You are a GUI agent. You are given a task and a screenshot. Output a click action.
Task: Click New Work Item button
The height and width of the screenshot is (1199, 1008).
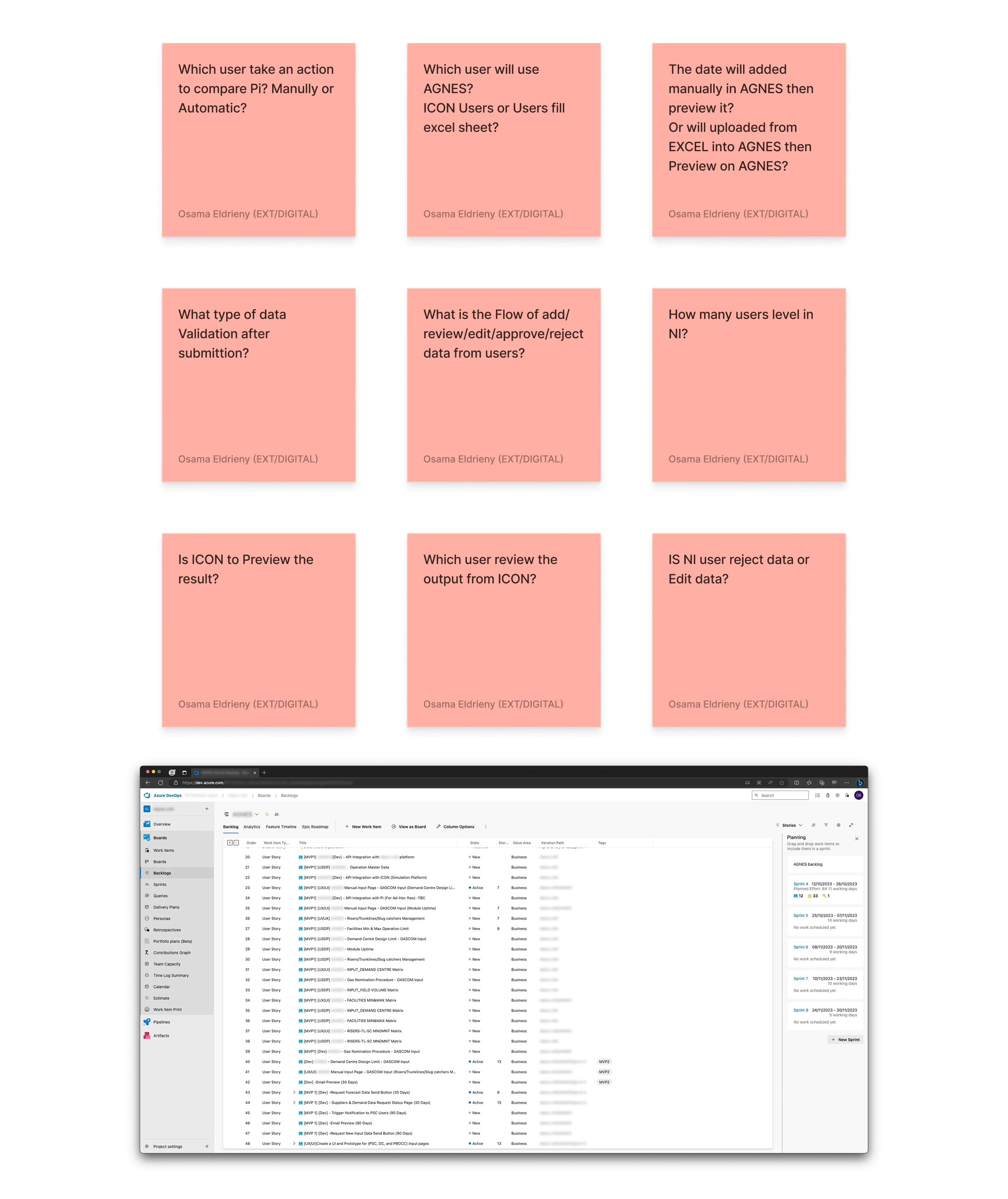tap(363, 827)
